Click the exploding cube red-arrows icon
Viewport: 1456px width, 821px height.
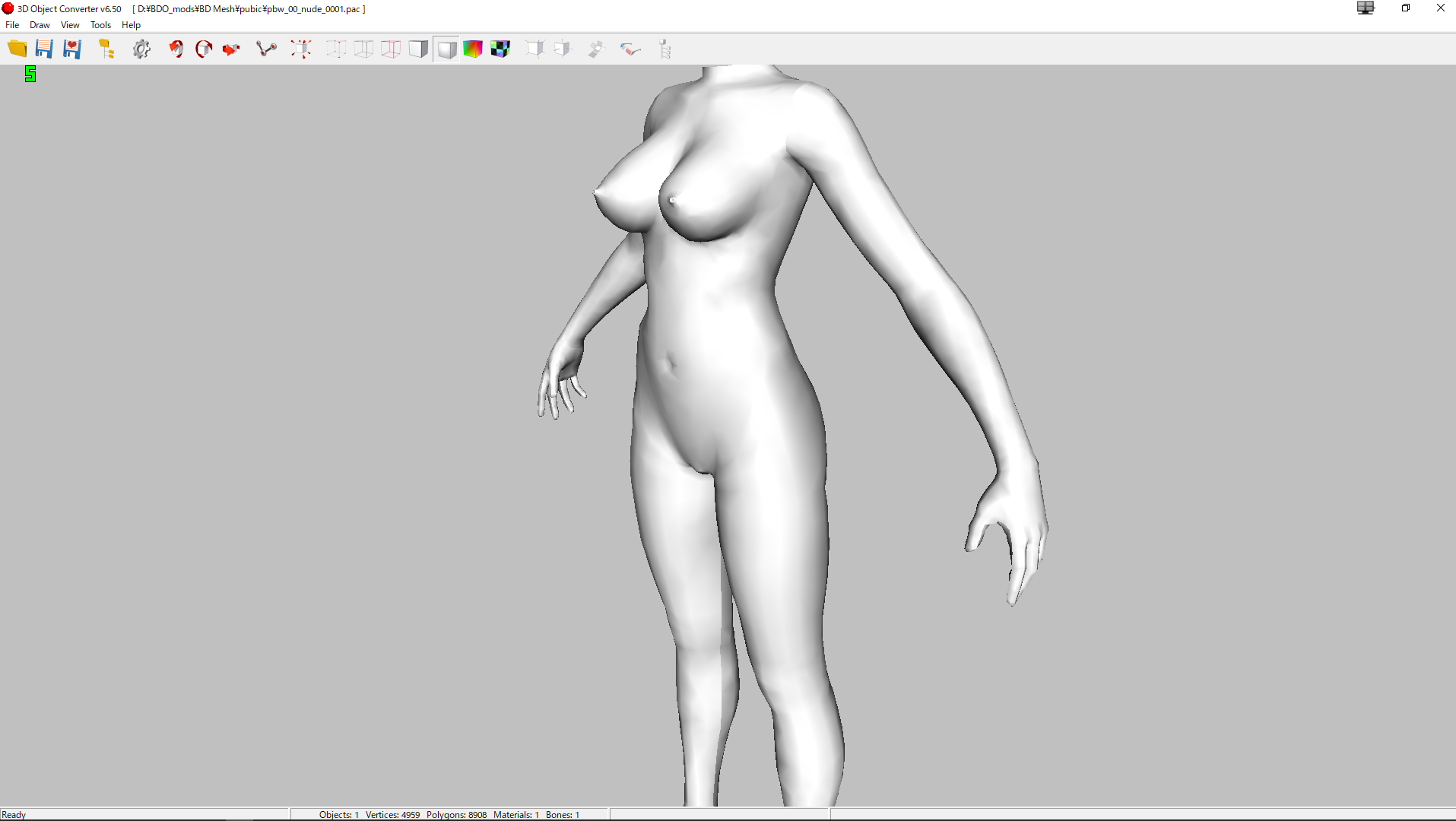tap(301, 49)
